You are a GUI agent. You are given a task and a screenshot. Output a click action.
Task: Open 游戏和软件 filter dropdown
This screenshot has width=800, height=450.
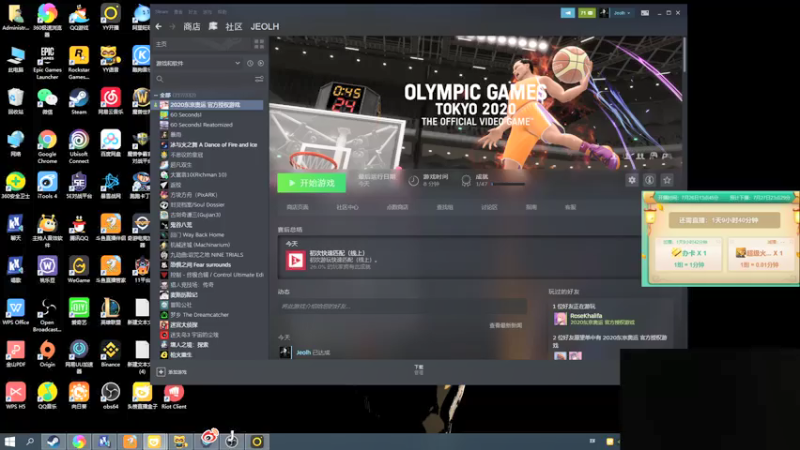click(x=198, y=63)
